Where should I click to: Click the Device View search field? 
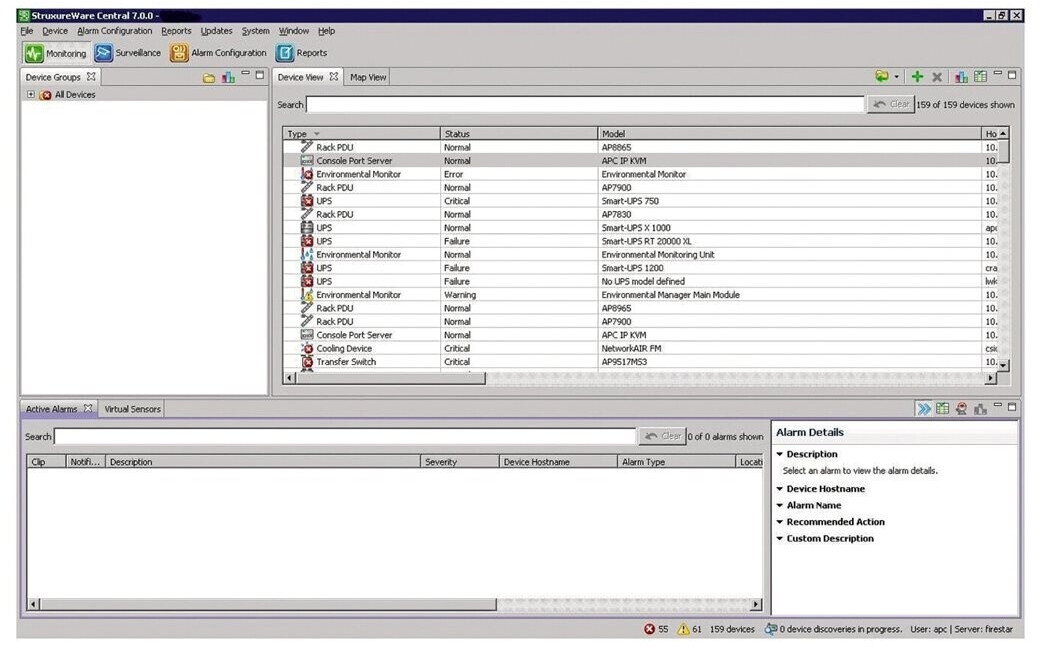[x=585, y=104]
